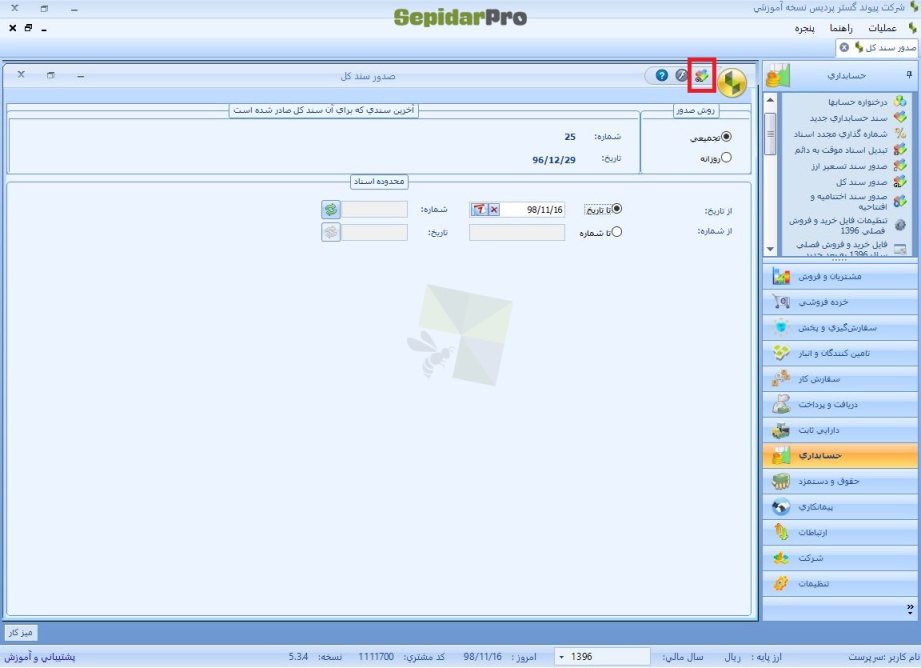
Task: Click the accounting list scrollbar thumb
Action: (x=771, y=133)
